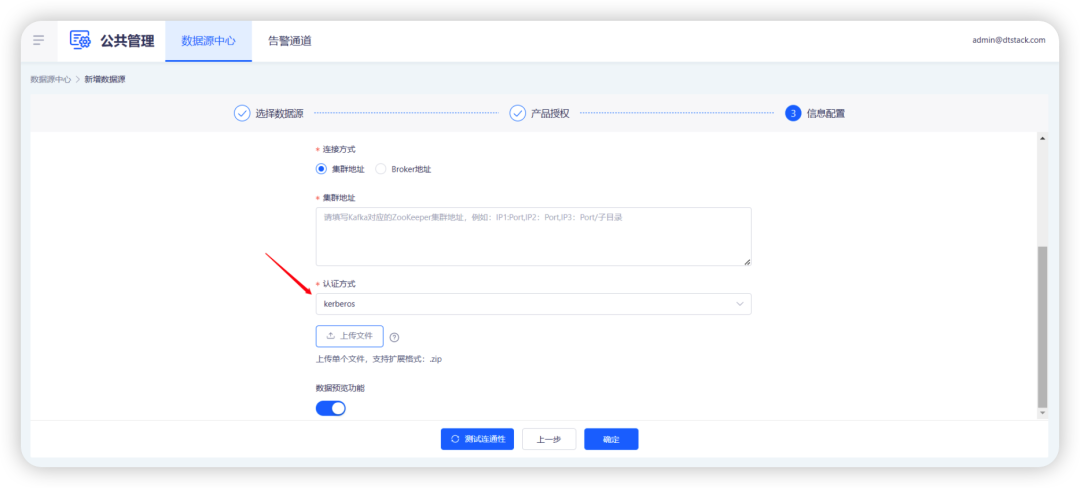Click the 认证方式 field label

coord(339,284)
